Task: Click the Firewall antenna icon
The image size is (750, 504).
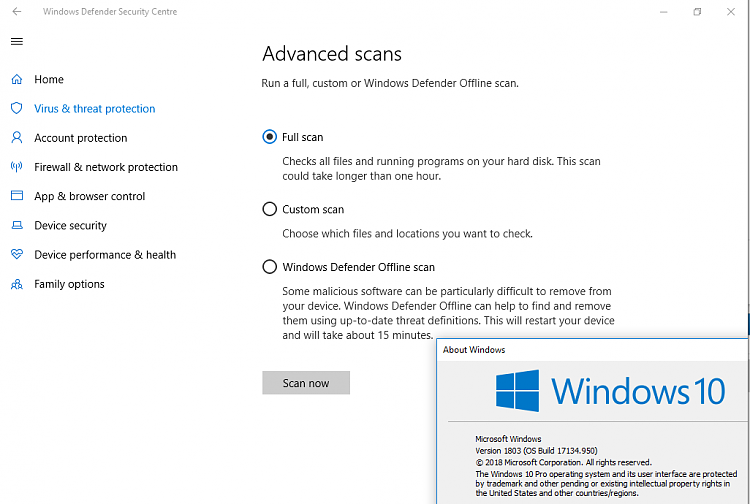Action: point(17,167)
